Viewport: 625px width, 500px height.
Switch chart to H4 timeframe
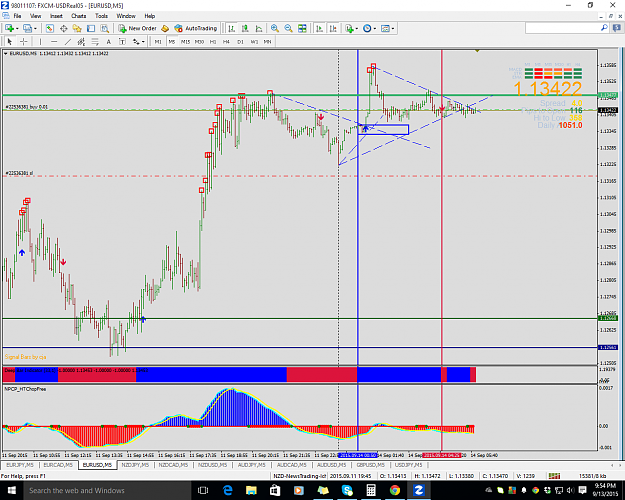click(226, 41)
